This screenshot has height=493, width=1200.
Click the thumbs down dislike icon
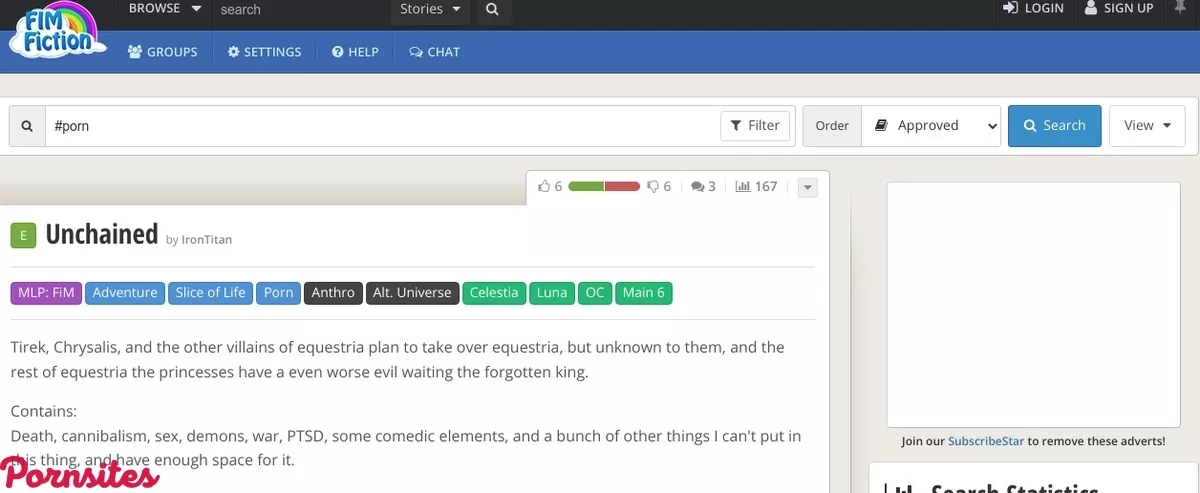click(653, 186)
